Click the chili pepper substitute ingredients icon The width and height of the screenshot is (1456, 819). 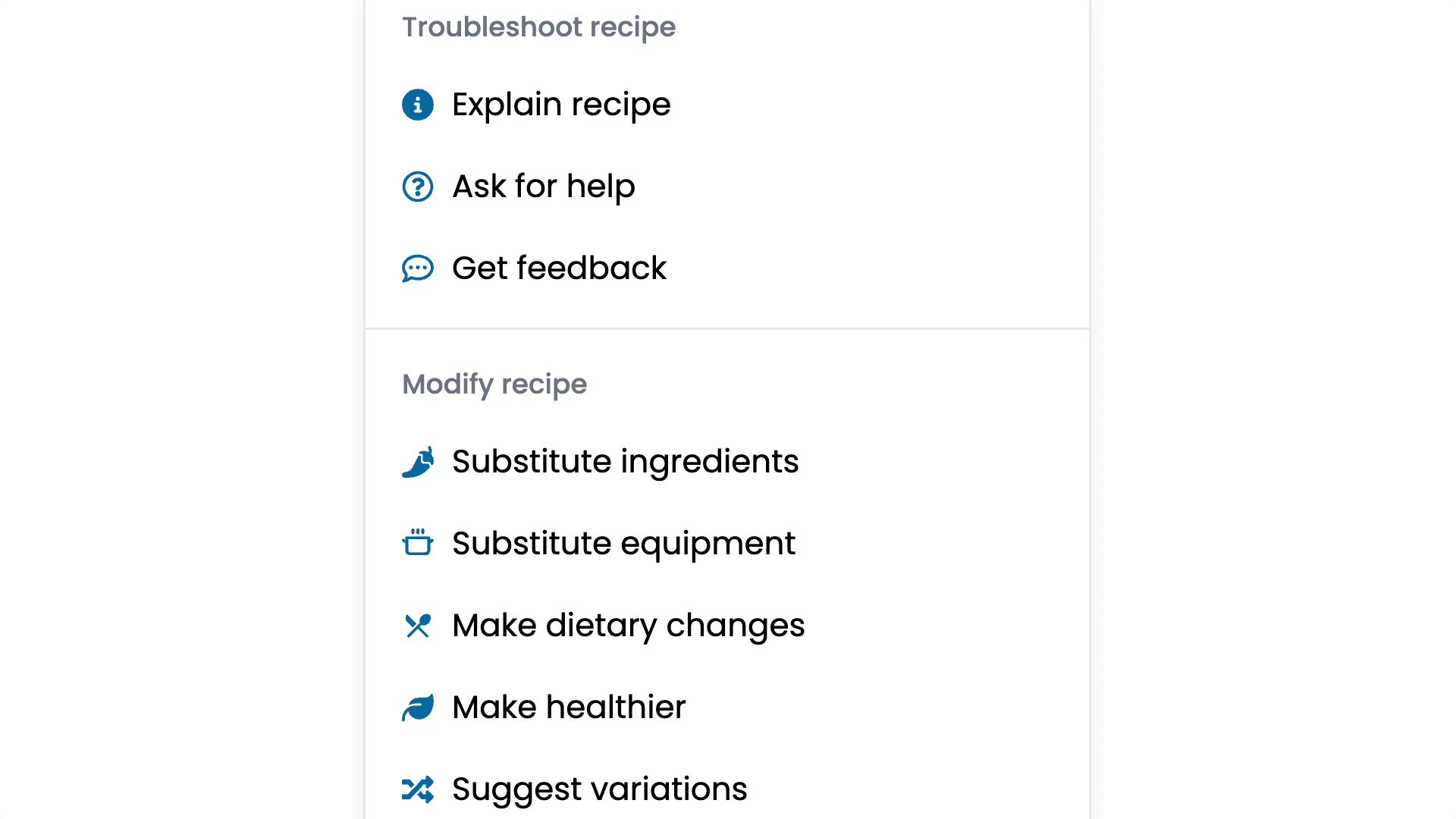tap(418, 461)
